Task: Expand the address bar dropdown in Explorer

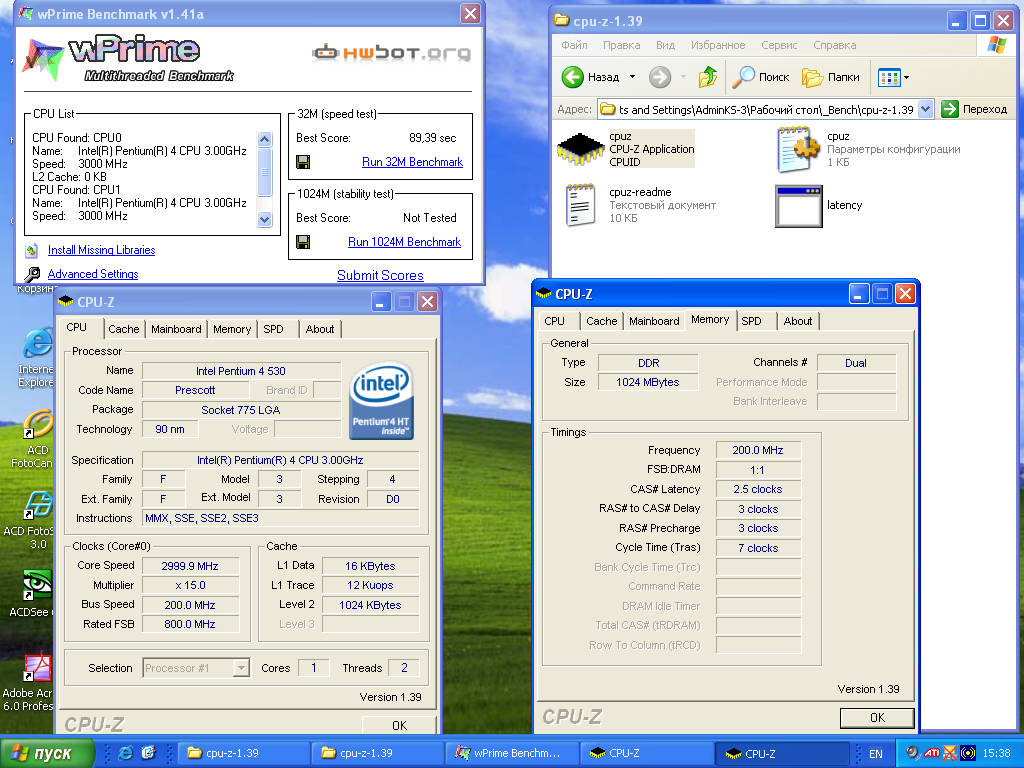Action: [x=925, y=109]
